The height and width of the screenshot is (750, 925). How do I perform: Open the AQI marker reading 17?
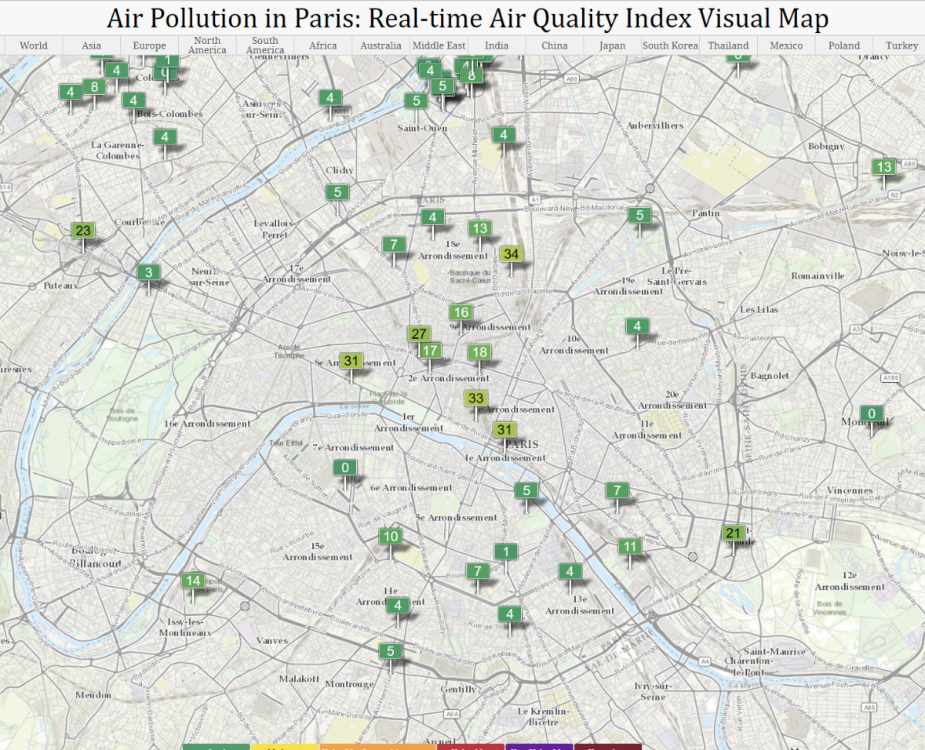pyautogui.click(x=430, y=350)
